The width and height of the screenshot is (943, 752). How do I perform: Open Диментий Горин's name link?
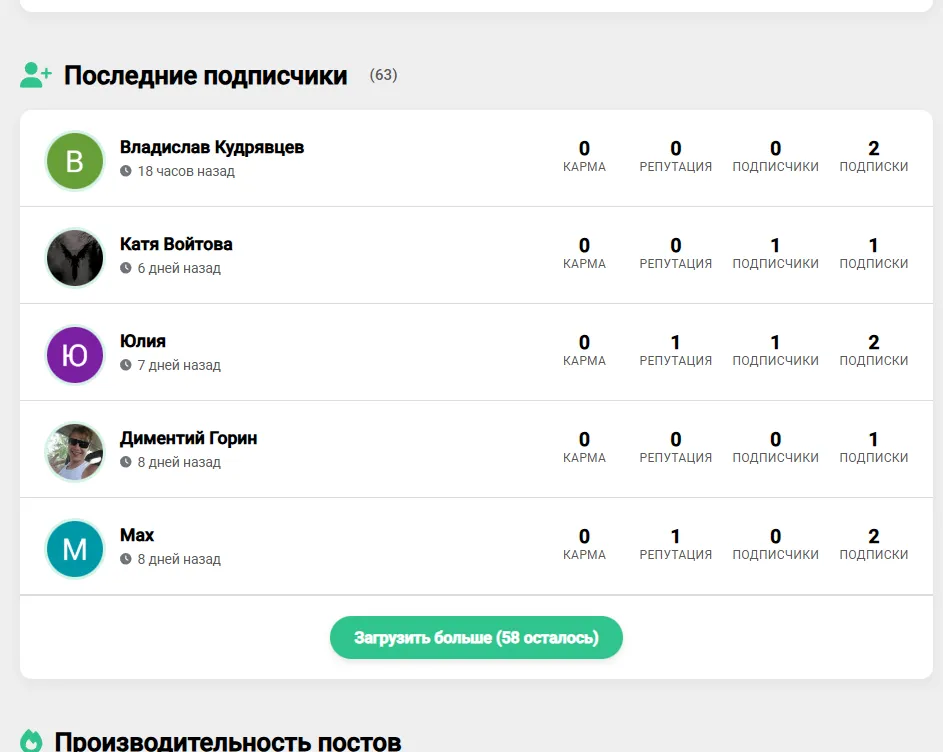tap(189, 438)
